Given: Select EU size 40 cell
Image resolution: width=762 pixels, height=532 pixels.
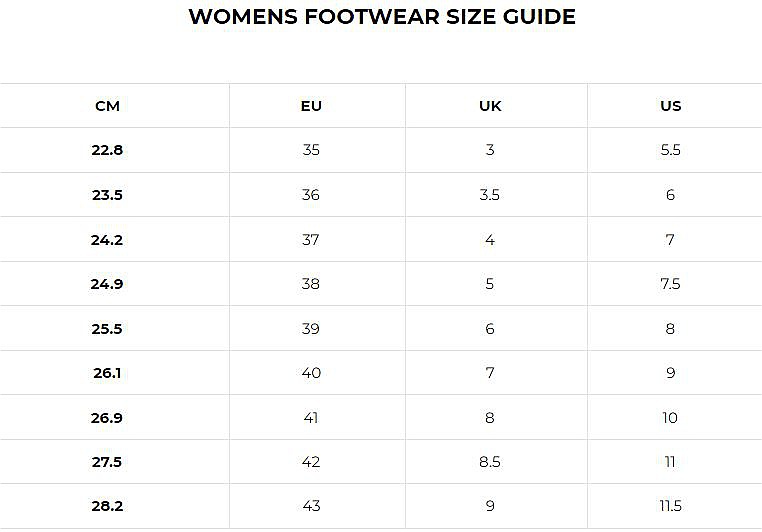Looking at the screenshot, I should [x=311, y=373].
